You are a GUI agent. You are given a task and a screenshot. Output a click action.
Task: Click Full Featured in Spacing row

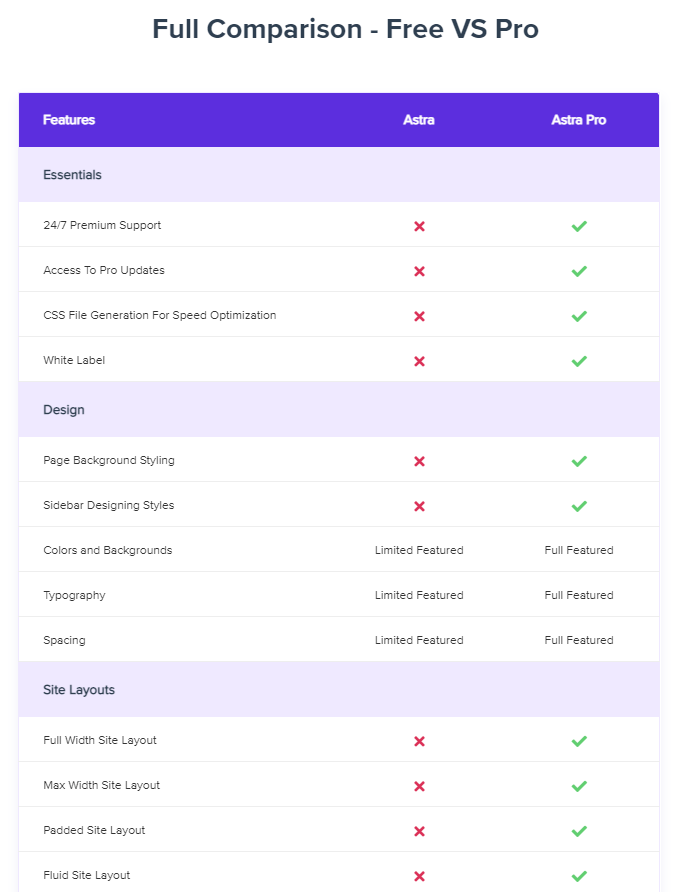click(x=579, y=640)
